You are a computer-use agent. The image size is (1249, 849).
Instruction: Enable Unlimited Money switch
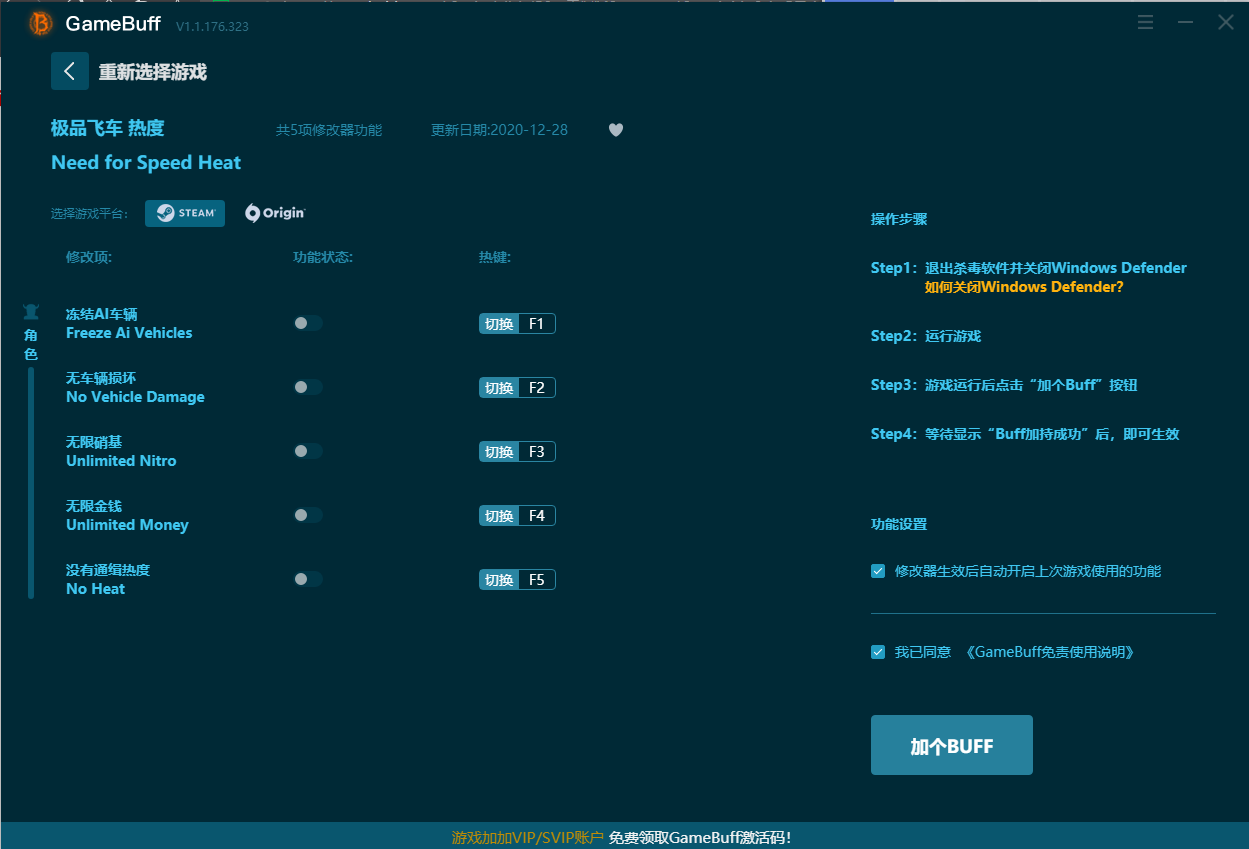click(x=308, y=515)
